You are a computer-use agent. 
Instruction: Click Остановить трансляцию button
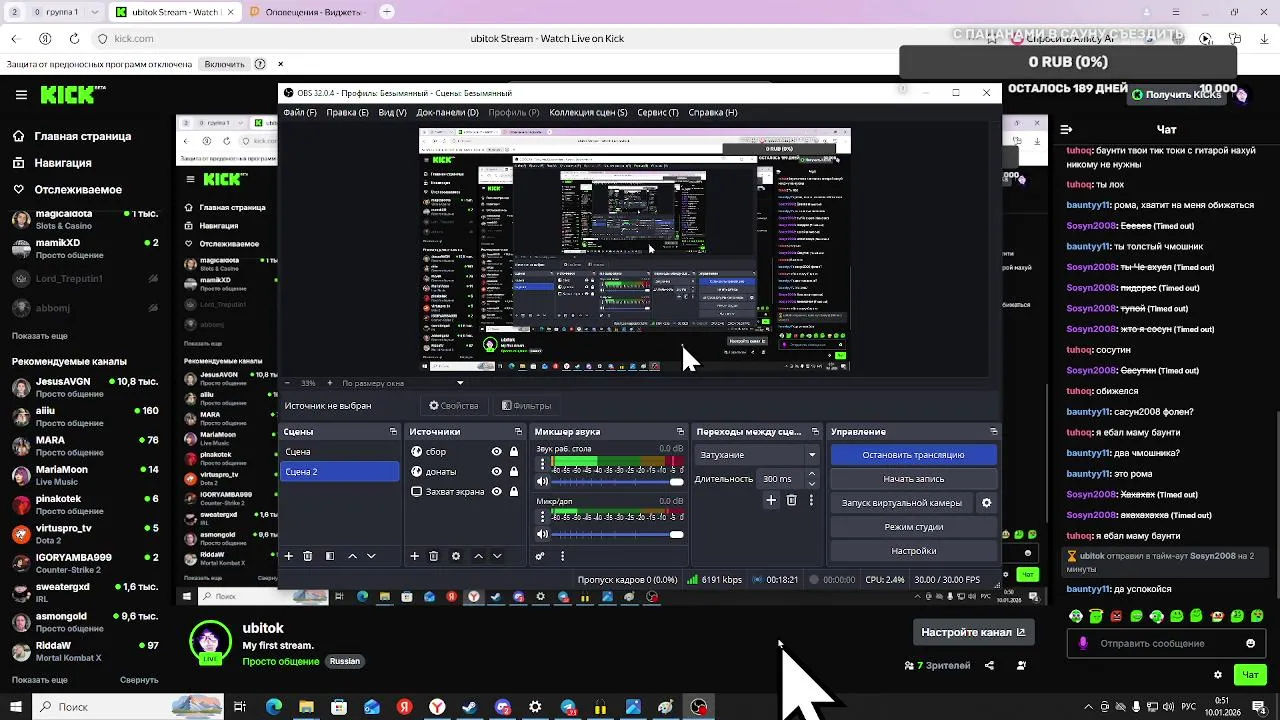(x=913, y=455)
